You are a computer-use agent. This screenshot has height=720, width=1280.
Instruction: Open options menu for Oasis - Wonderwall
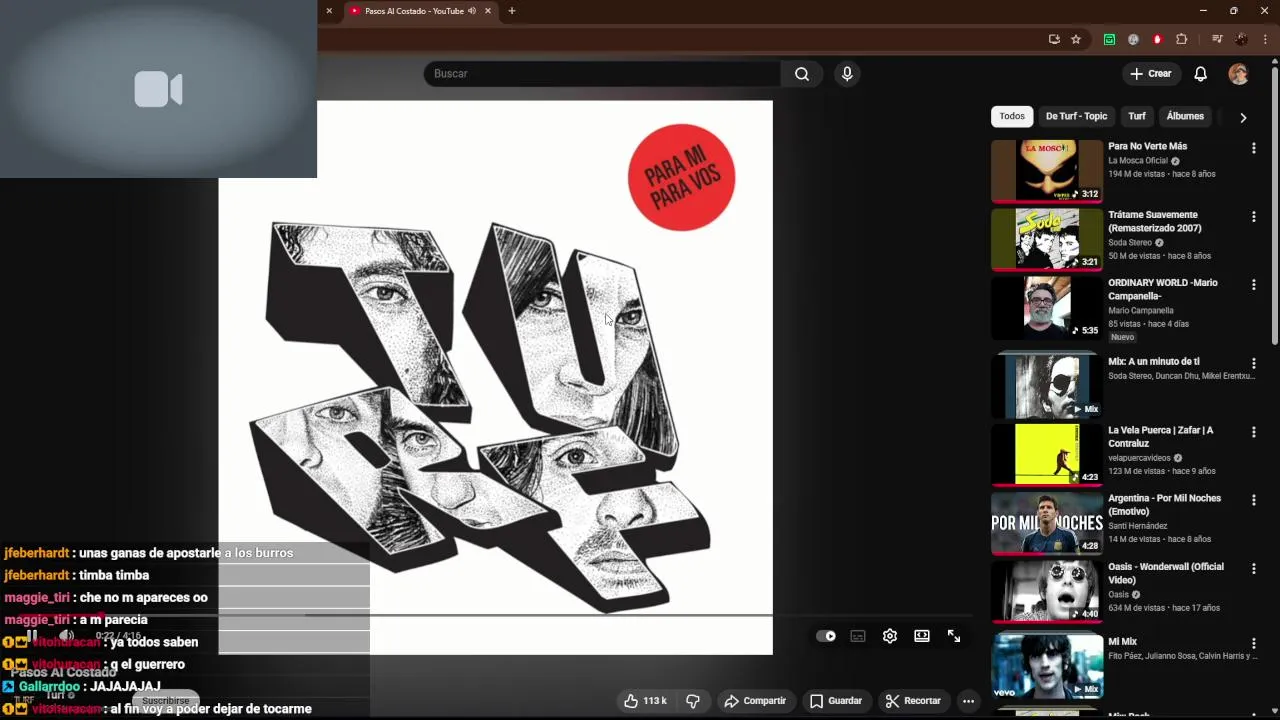tap(1253, 568)
